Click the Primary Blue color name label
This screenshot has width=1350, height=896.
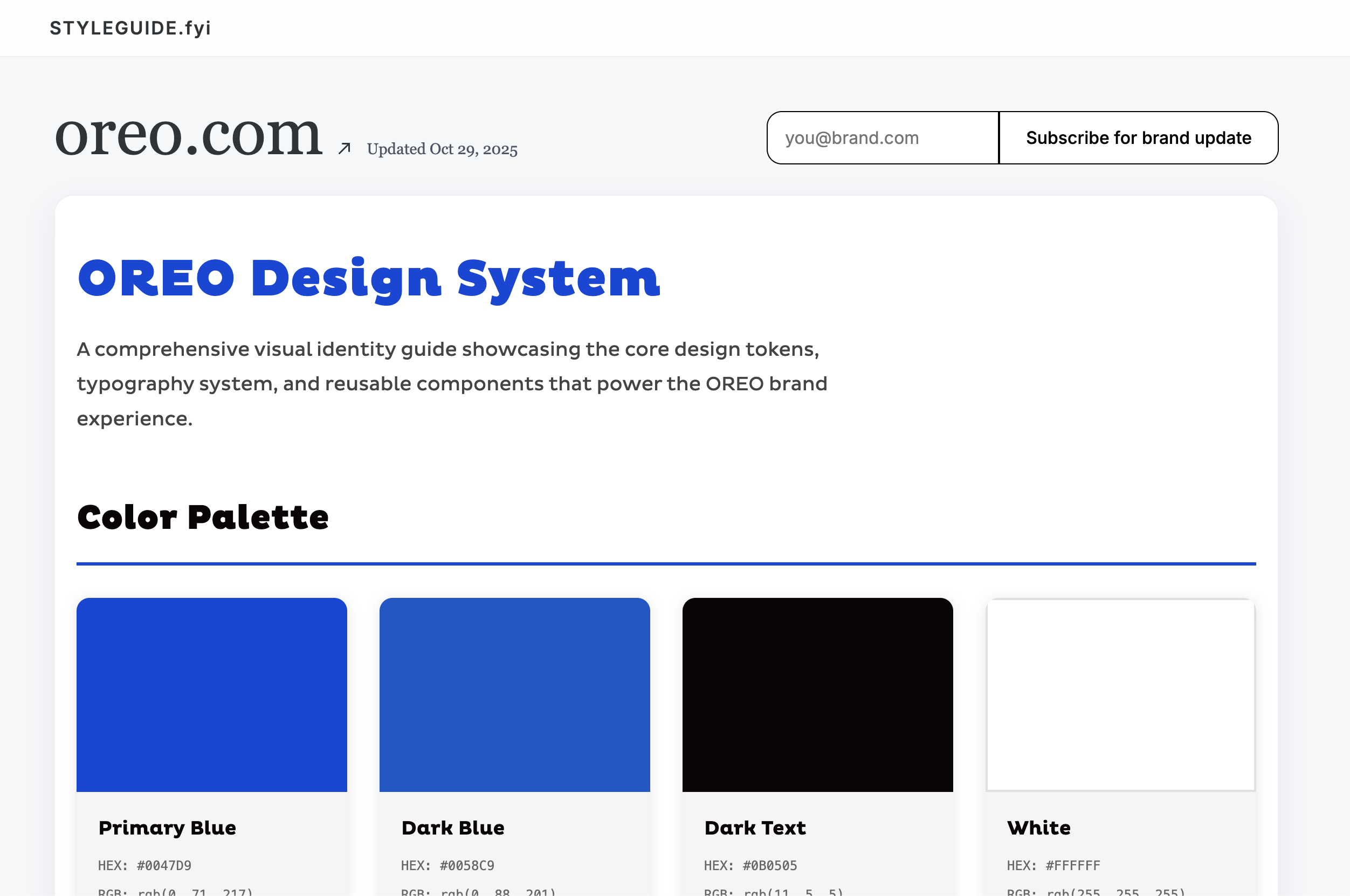[167, 828]
